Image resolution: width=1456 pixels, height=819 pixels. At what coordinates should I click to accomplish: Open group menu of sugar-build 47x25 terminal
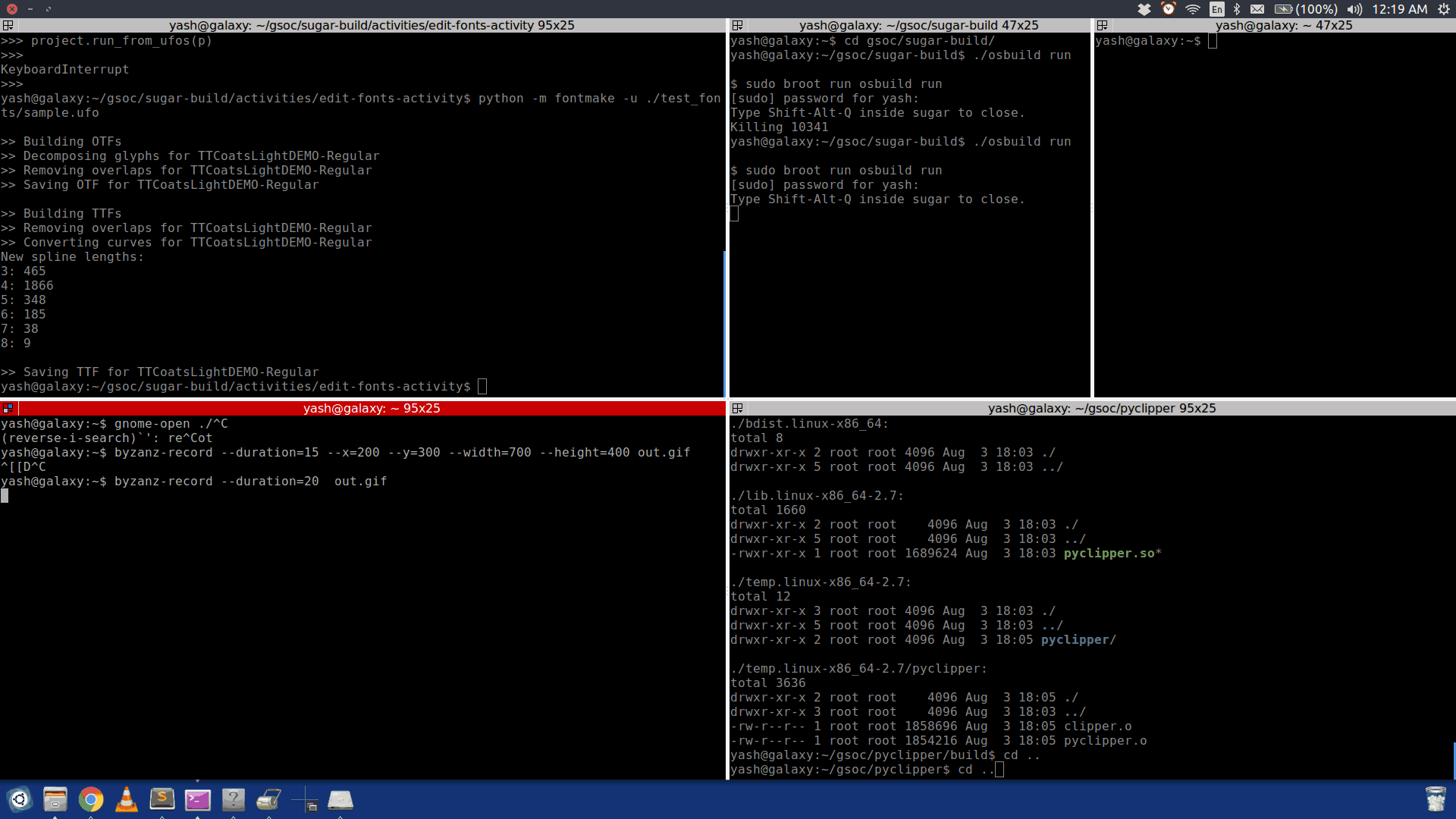(737, 25)
